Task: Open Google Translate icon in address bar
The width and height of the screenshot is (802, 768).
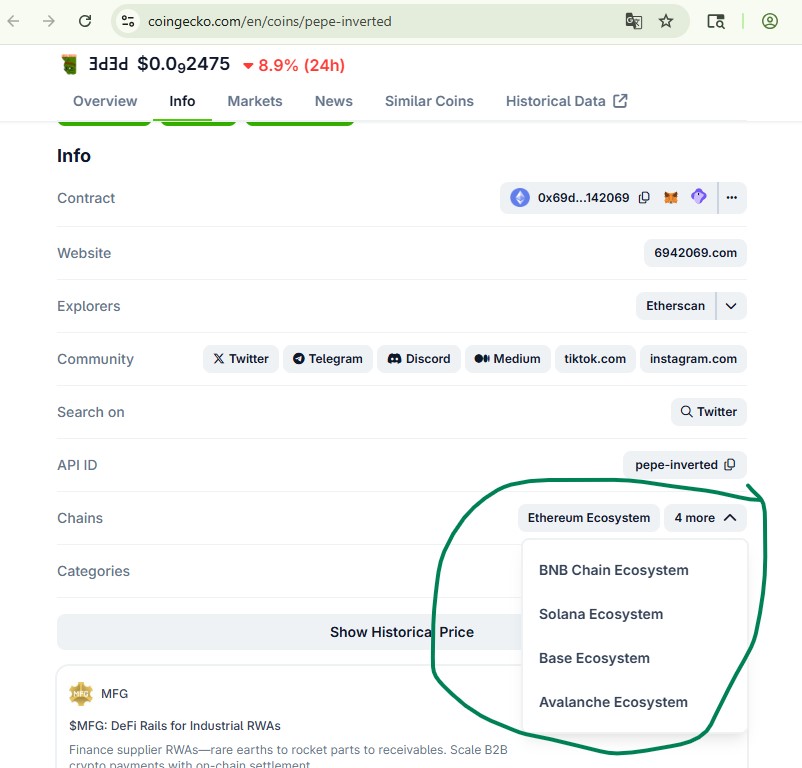Action: pos(633,20)
